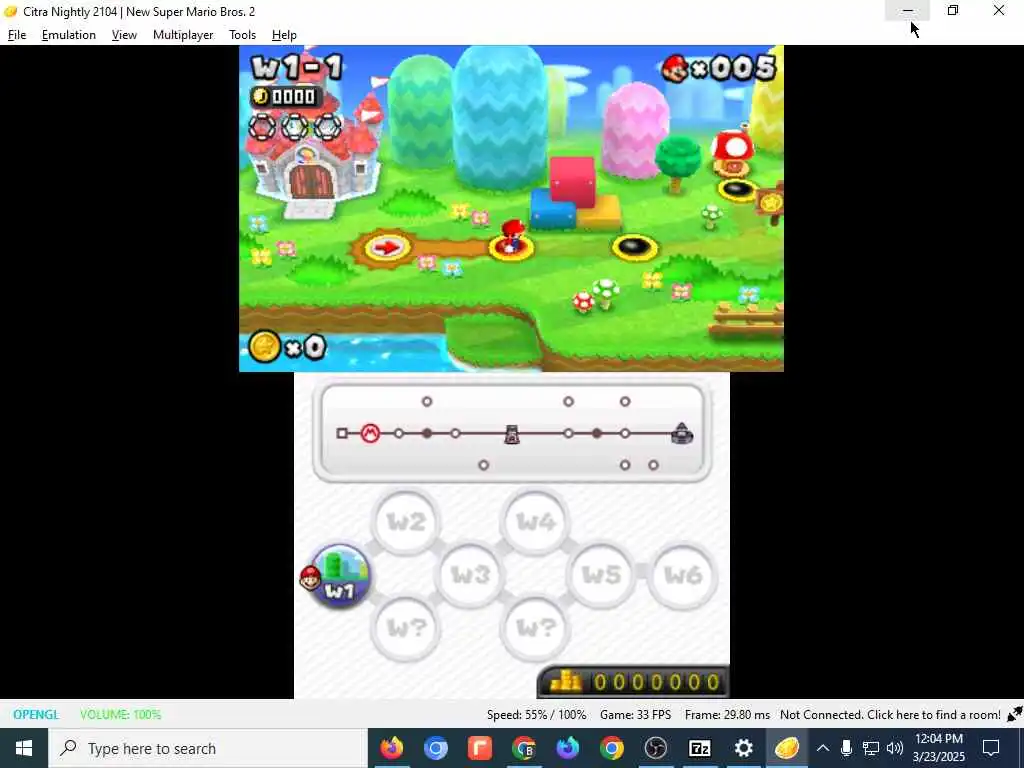Click the speaker volume tray icon
The width and height of the screenshot is (1024, 768).
[x=895, y=748]
